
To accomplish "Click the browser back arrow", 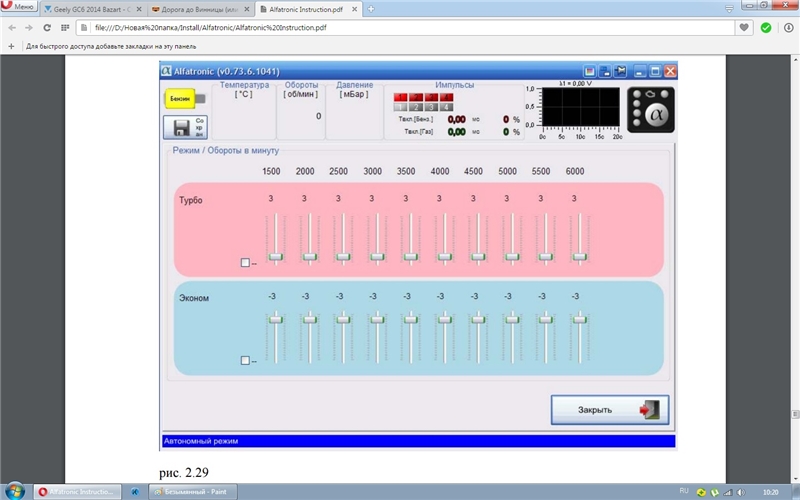I will pyautogui.click(x=12, y=27).
